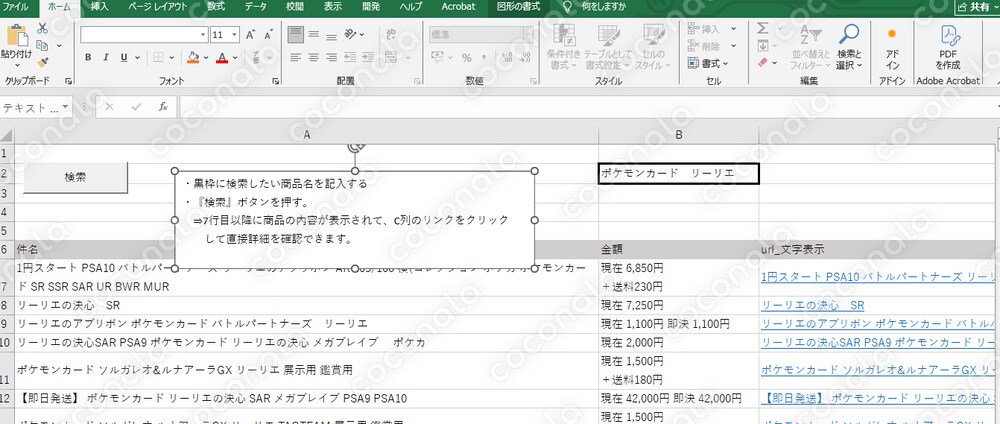Toggle Italic formatting
Viewport: 1000px width, 424px height.
click(x=105, y=57)
